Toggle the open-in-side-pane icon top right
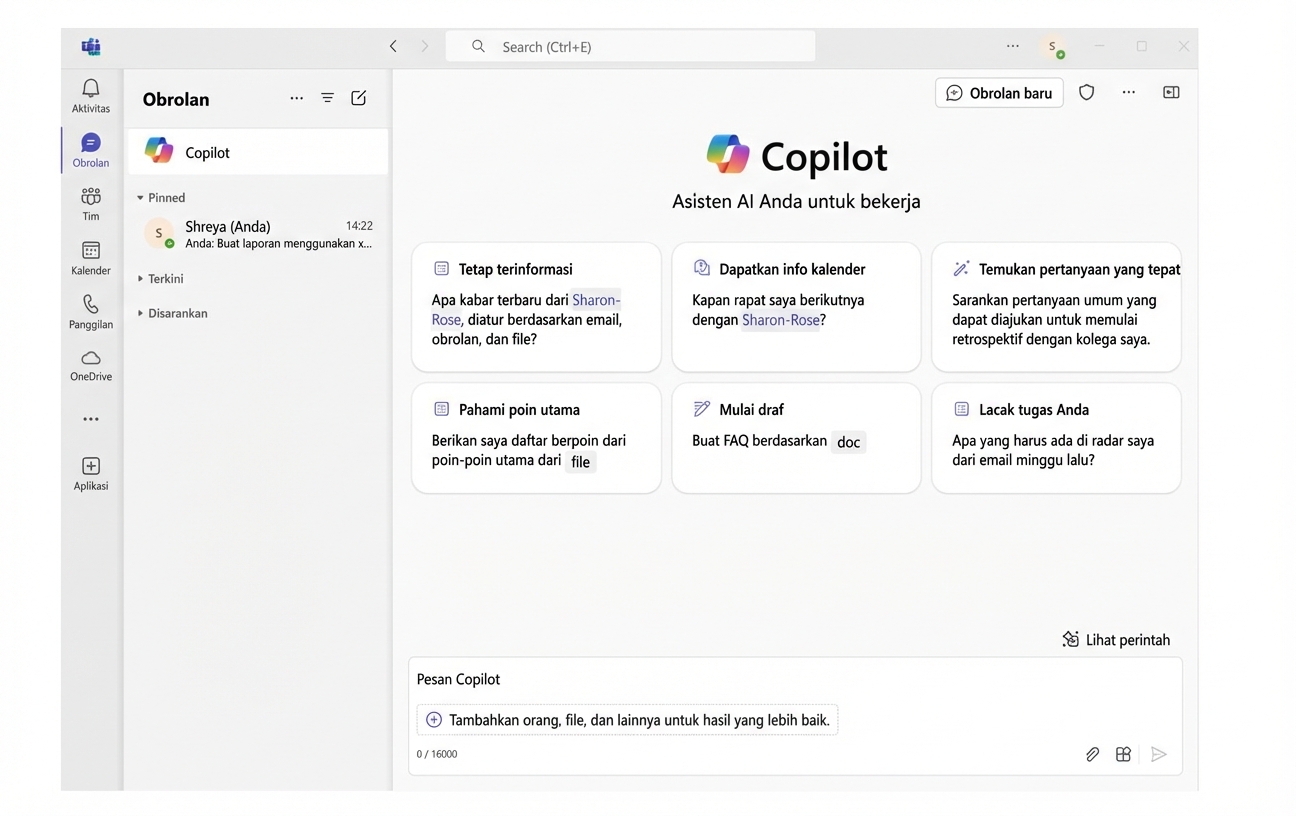Image resolution: width=1296 pixels, height=816 pixels. click(x=1171, y=92)
